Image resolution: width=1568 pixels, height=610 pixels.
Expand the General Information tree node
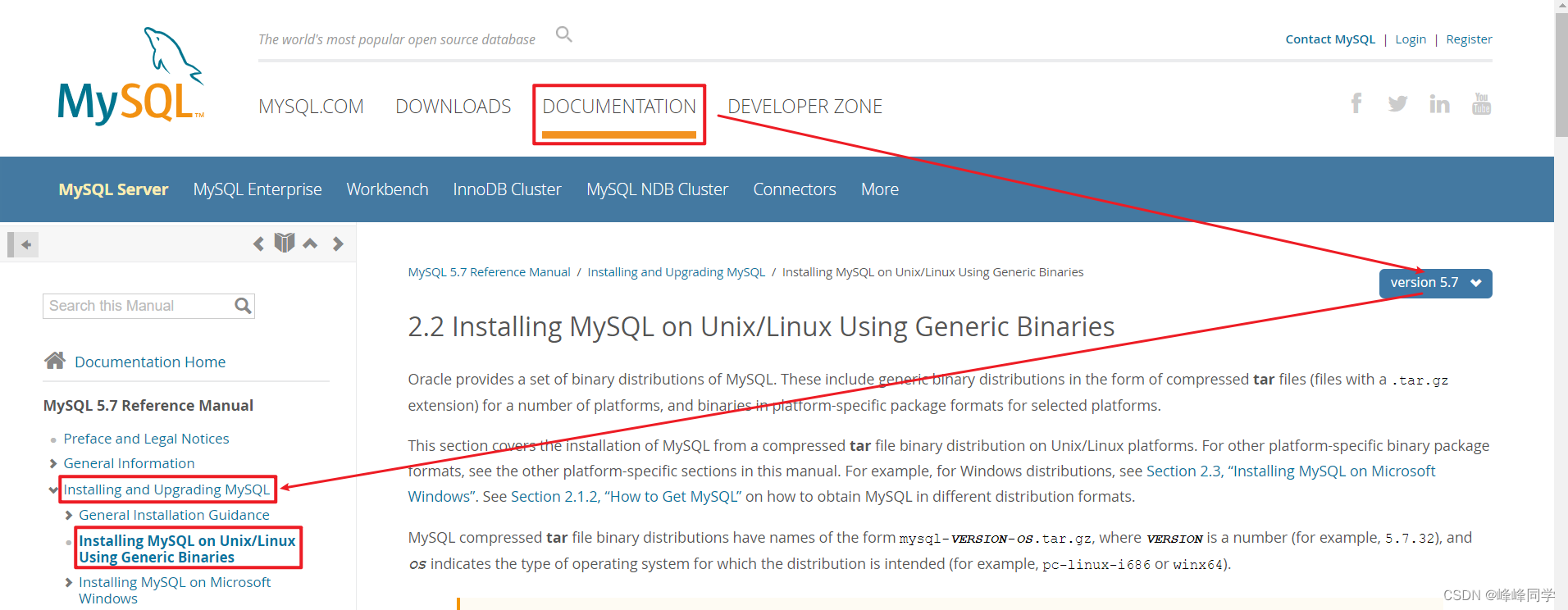[x=53, y=464]
